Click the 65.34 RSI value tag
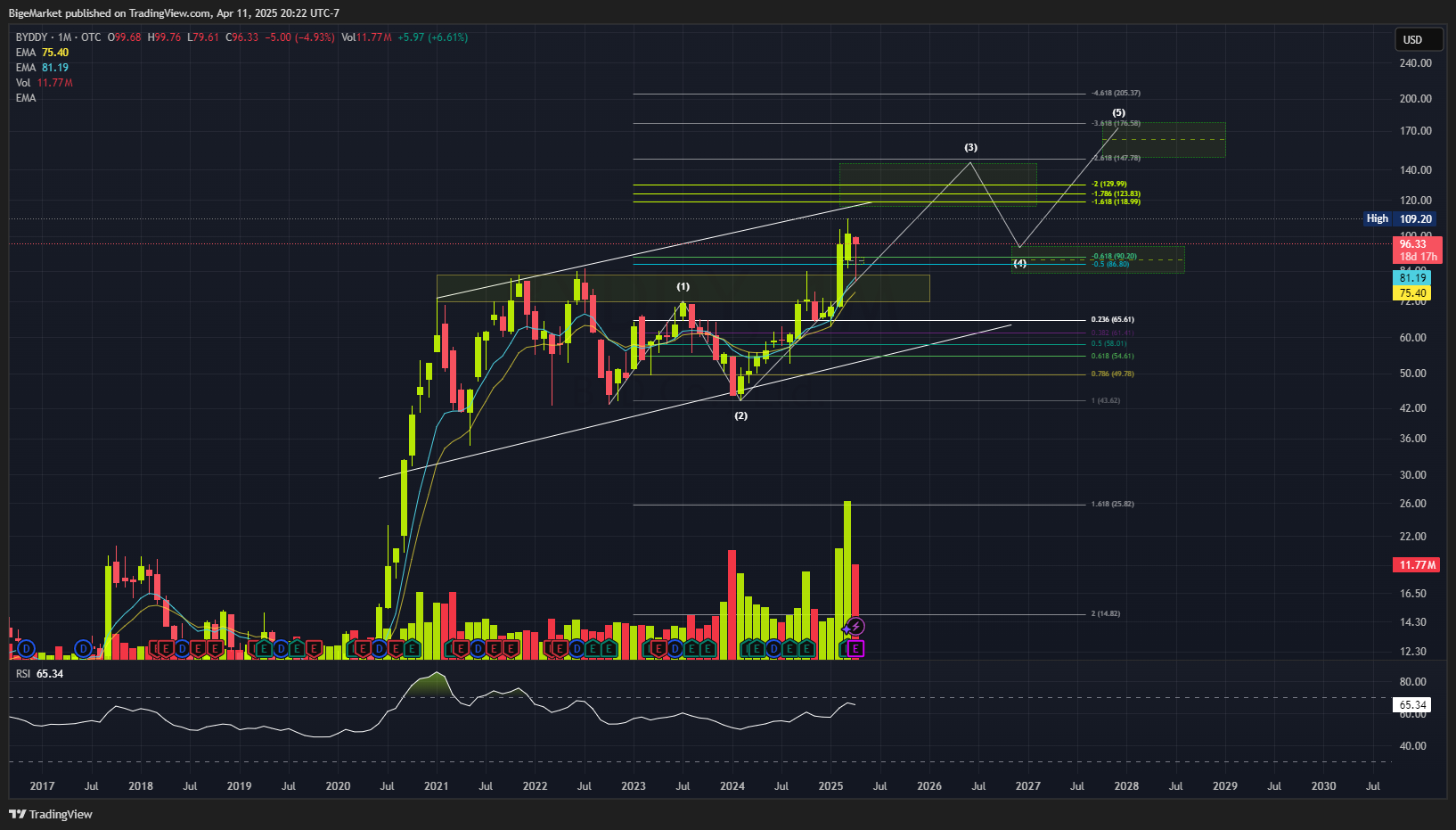The width and height of the screenshot is (1456, 830). click(1412, 704)
